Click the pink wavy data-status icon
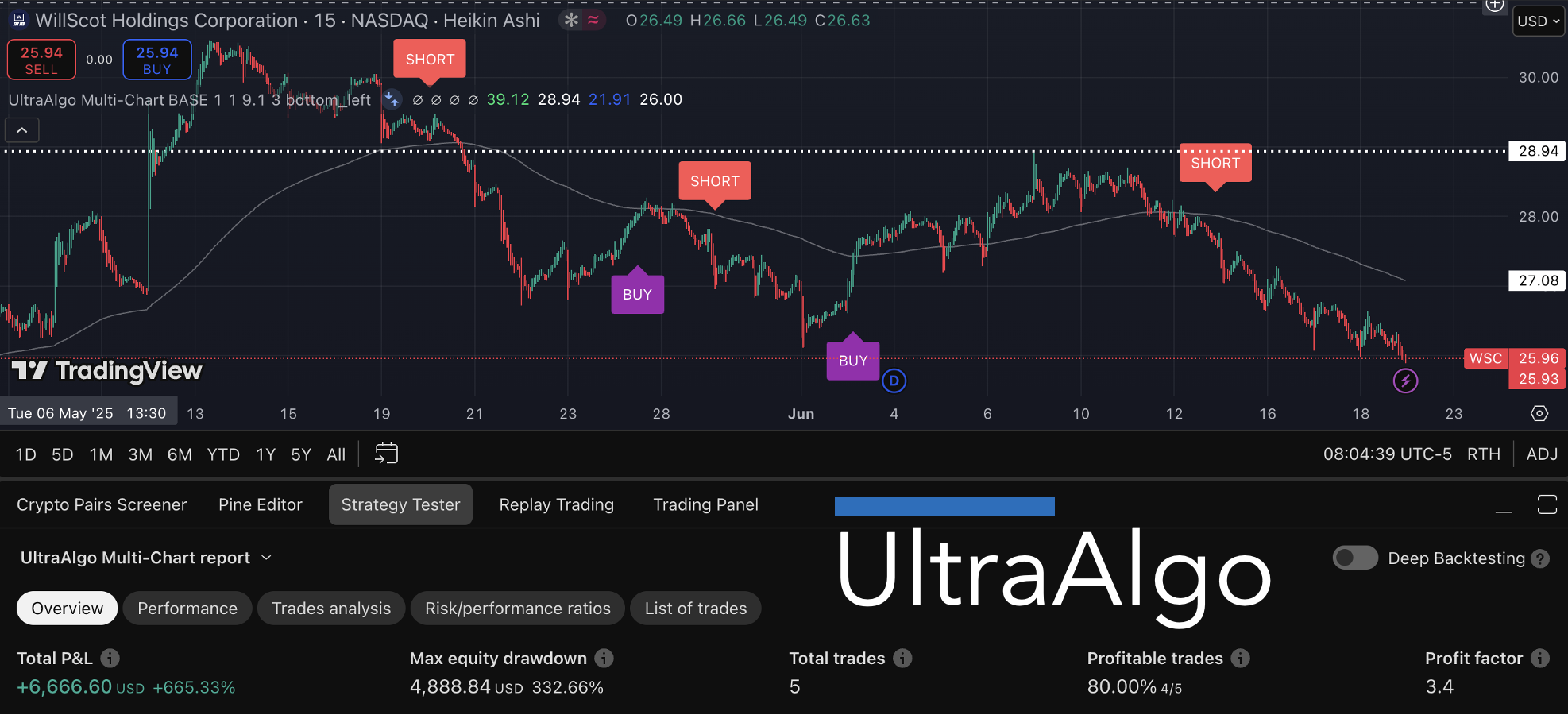 593,20
